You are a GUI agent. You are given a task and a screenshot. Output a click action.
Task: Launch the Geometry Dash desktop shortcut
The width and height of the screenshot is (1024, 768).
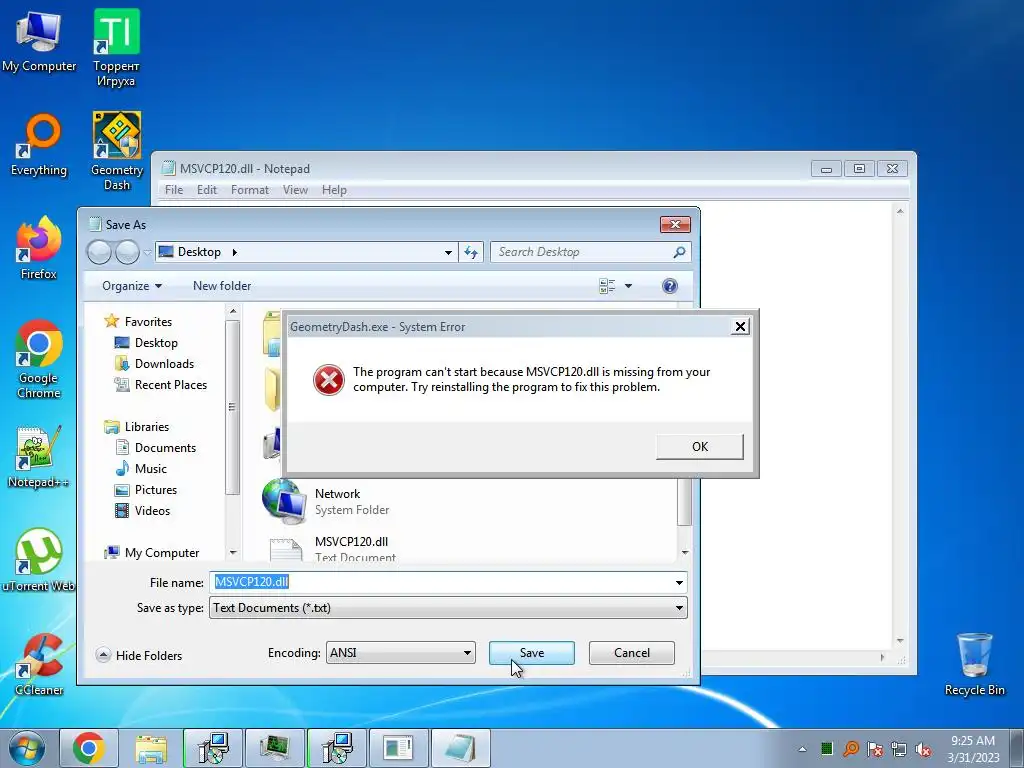(117, 151)
